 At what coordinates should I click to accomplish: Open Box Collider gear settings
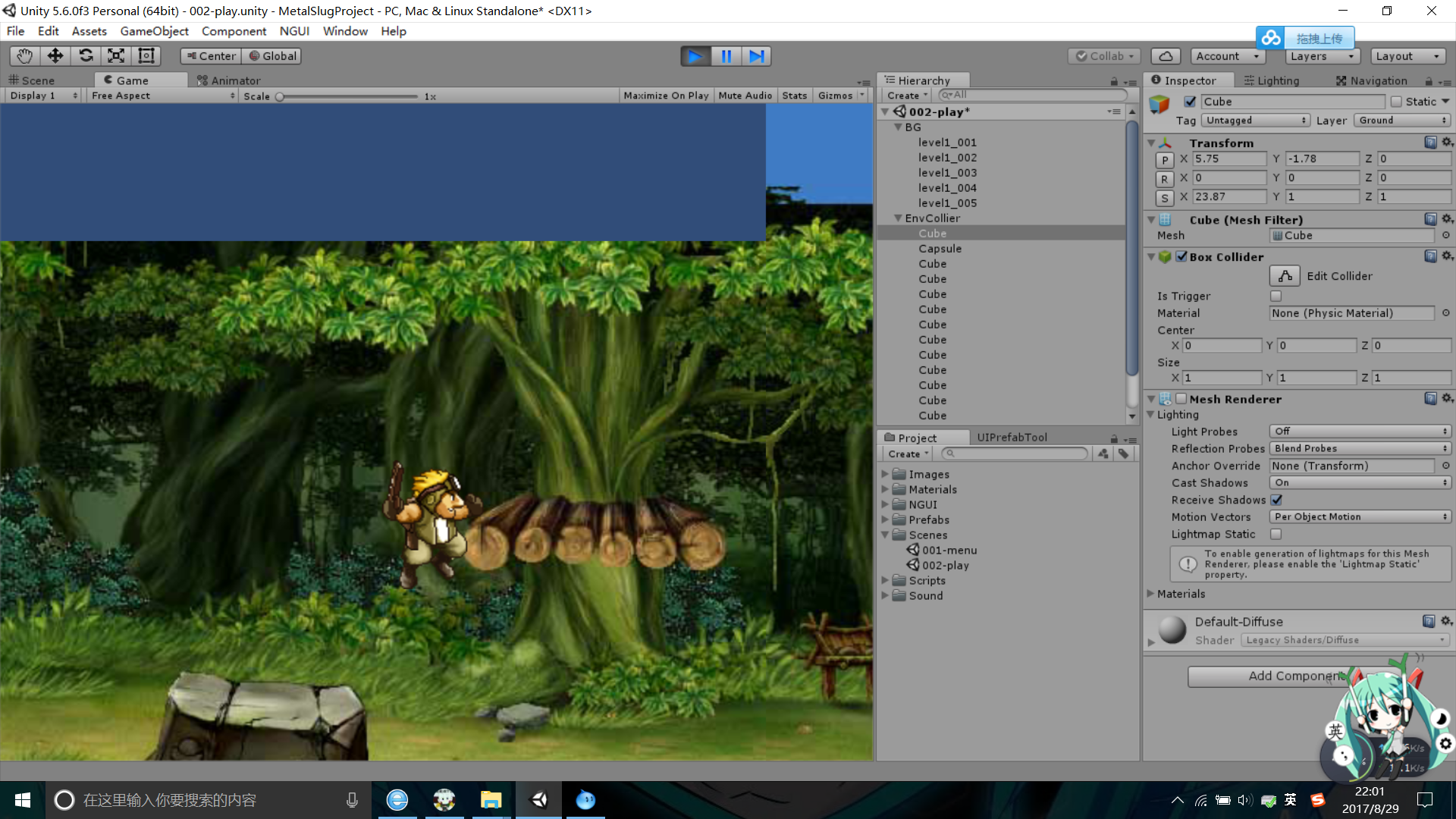(x=1447, y=256)
